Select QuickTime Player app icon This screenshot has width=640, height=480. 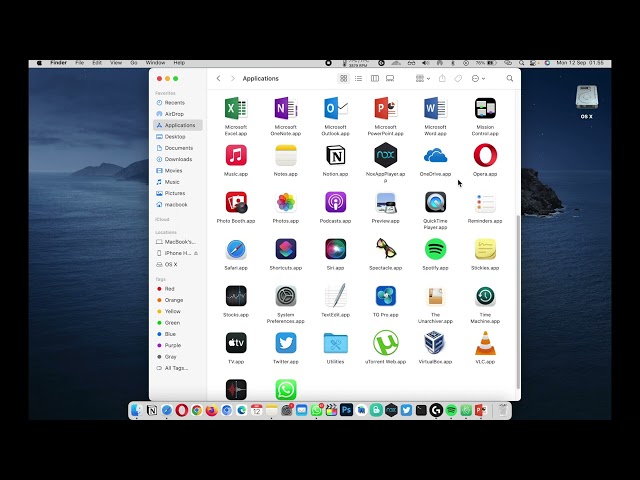pos(435,202)
